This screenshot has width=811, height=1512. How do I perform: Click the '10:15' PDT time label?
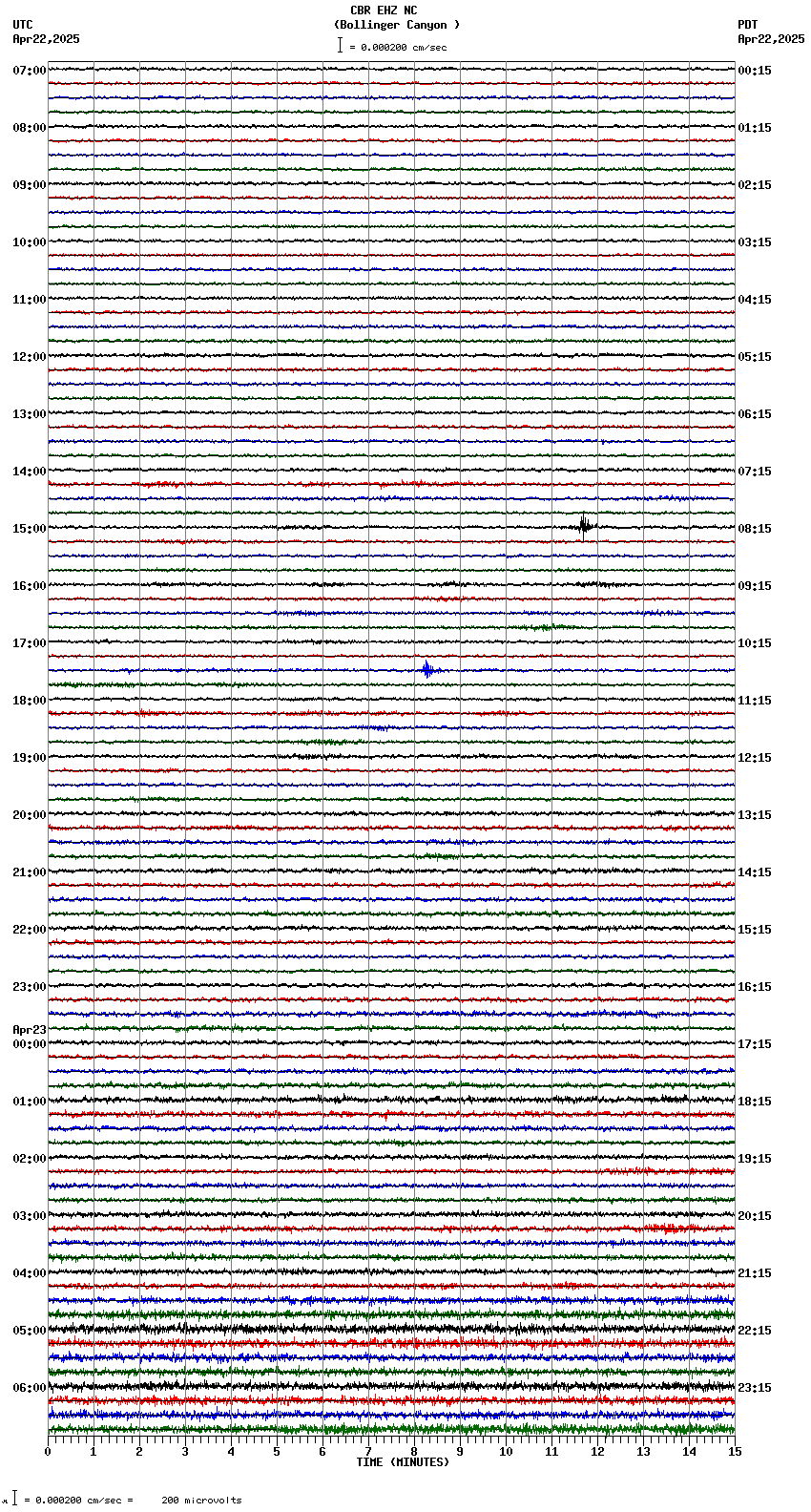755,643
